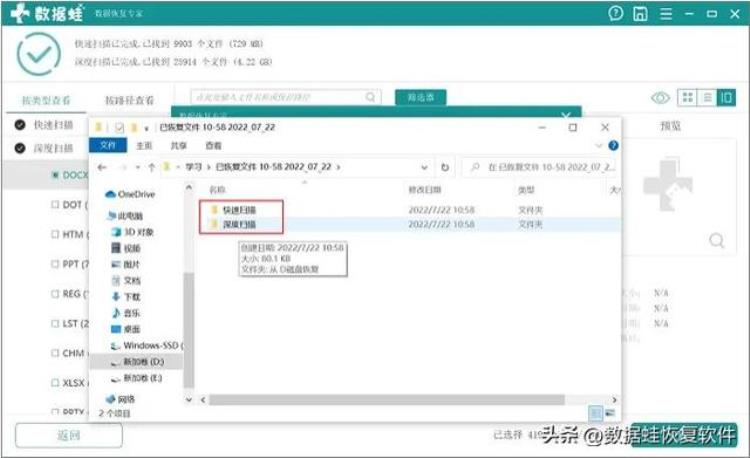Image resolution: width=750 pixels, height=458 pixels.
Task: Toggle the 深度扫描 checkbox in 数据蛙
Action: tap(20, 148)
